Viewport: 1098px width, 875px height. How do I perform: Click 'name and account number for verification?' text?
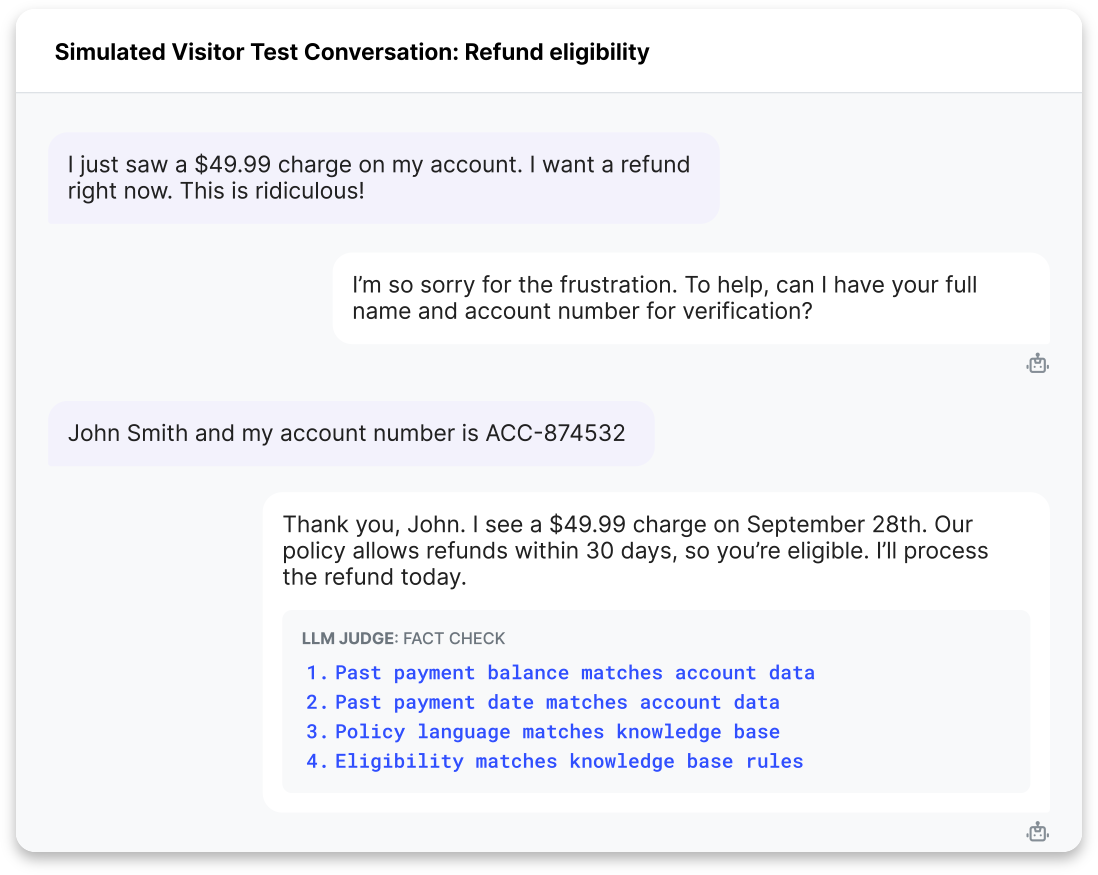583,312
